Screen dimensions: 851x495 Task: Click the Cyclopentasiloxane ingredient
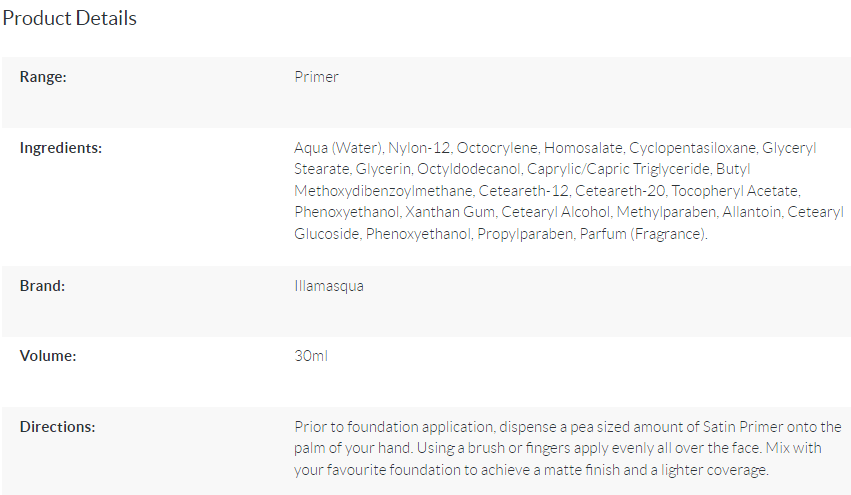coord(691,148)
